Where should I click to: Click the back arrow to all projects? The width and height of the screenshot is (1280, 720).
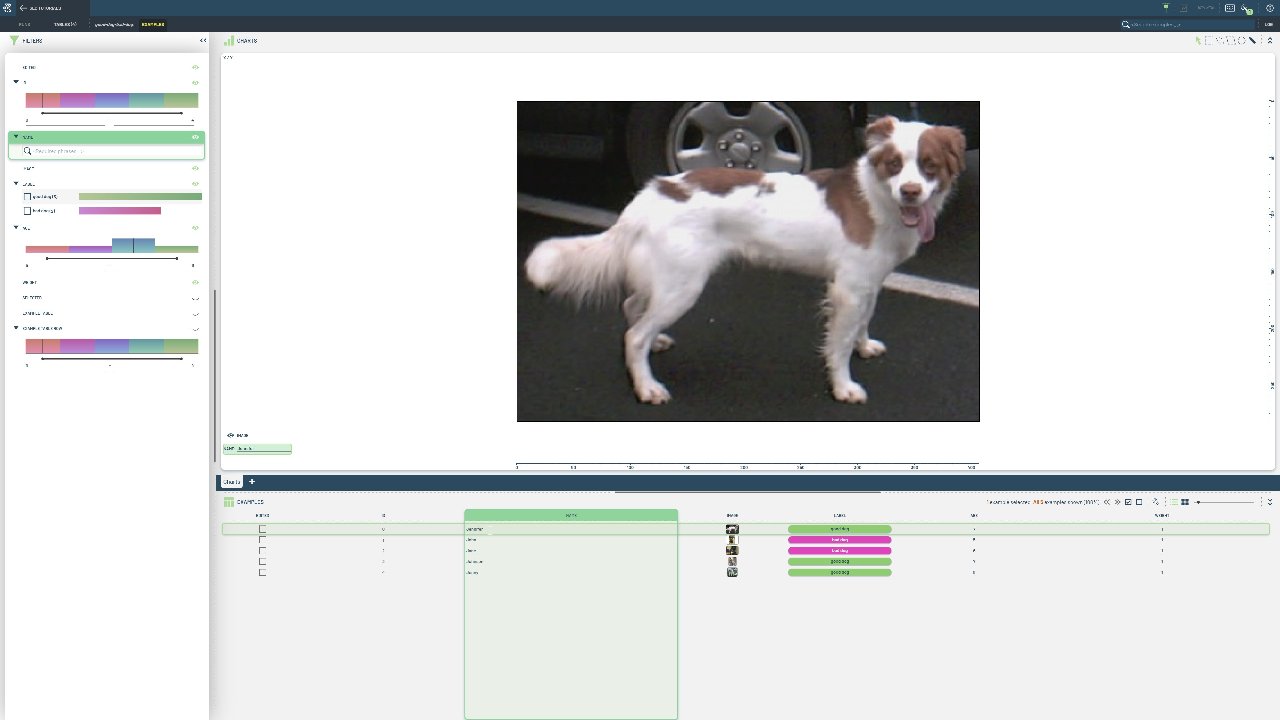click(22, 8)
